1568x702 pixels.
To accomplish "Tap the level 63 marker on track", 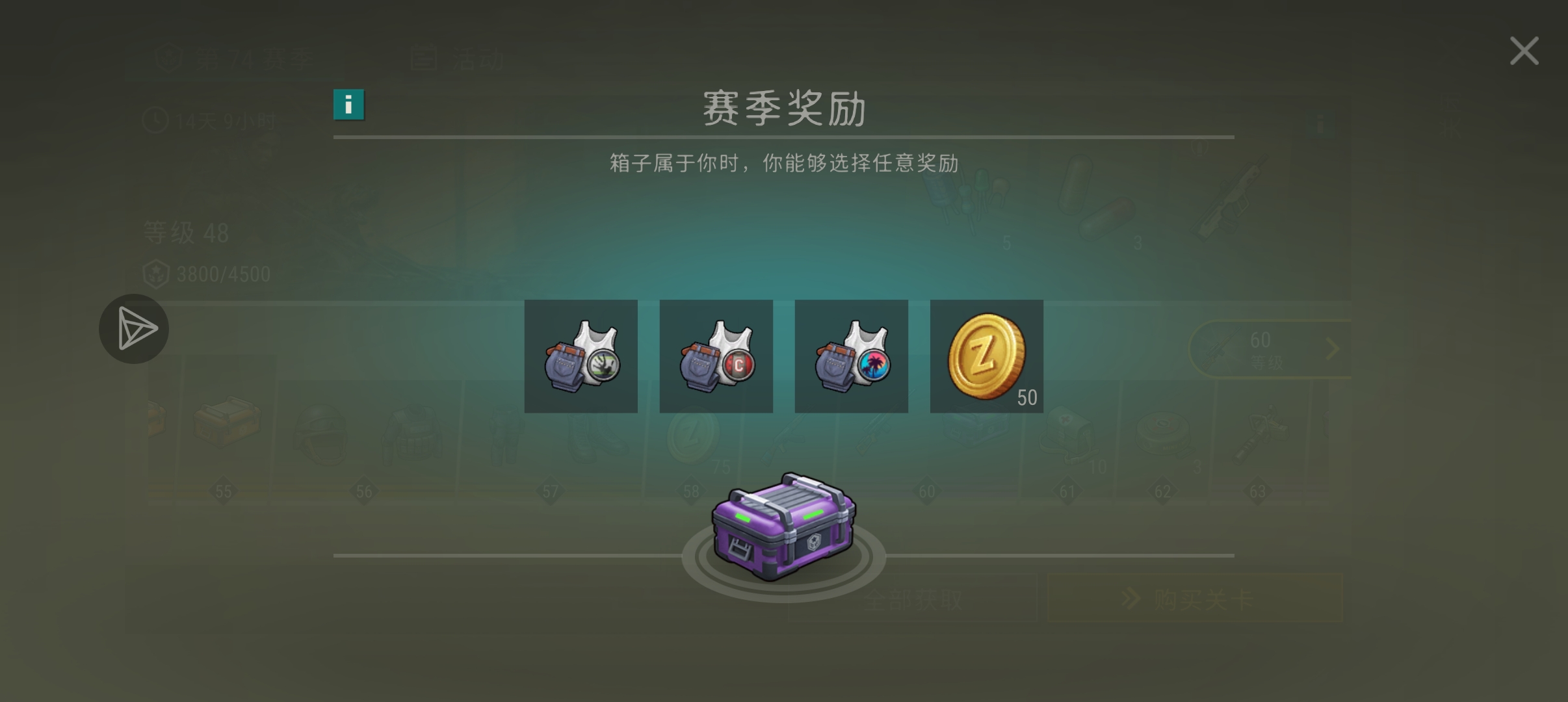I will click(1257, 491).
